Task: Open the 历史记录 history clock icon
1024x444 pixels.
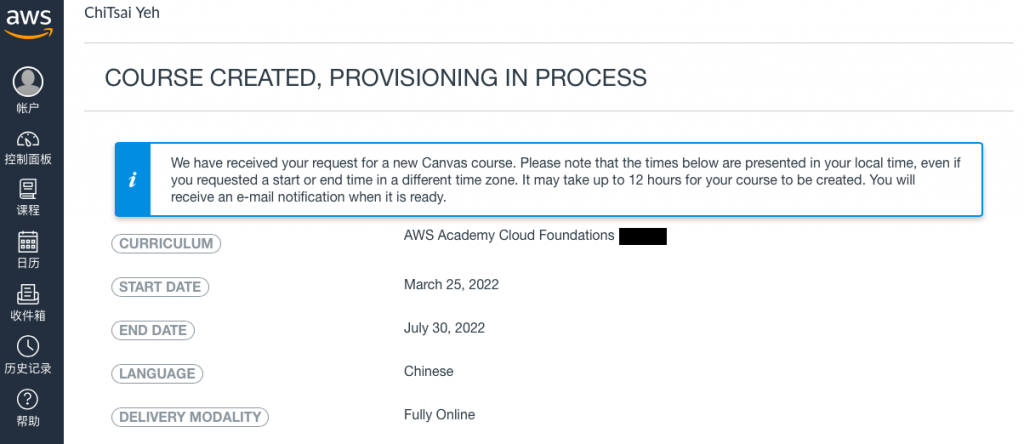Action: (28, 346)
